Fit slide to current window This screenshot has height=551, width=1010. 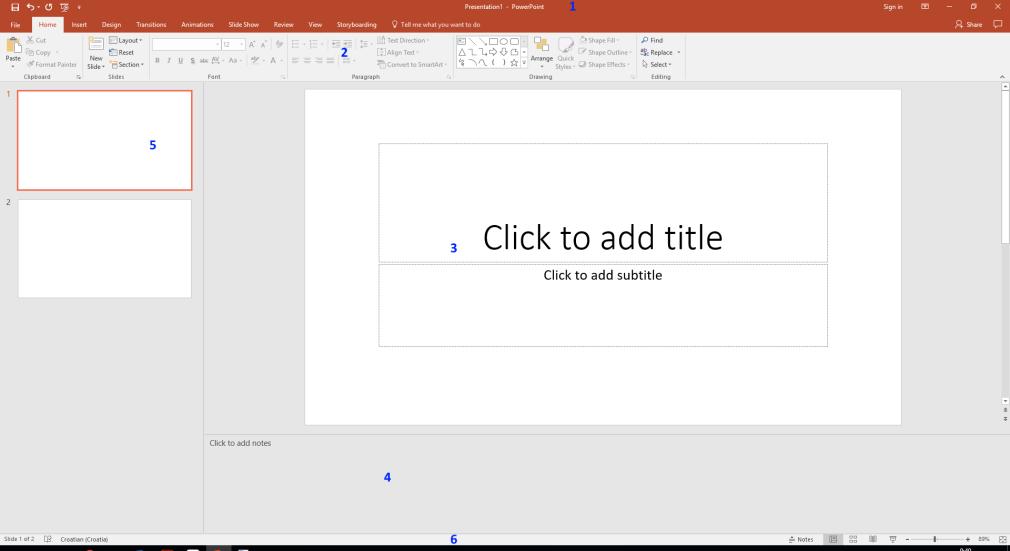(x=1002, y=539)
